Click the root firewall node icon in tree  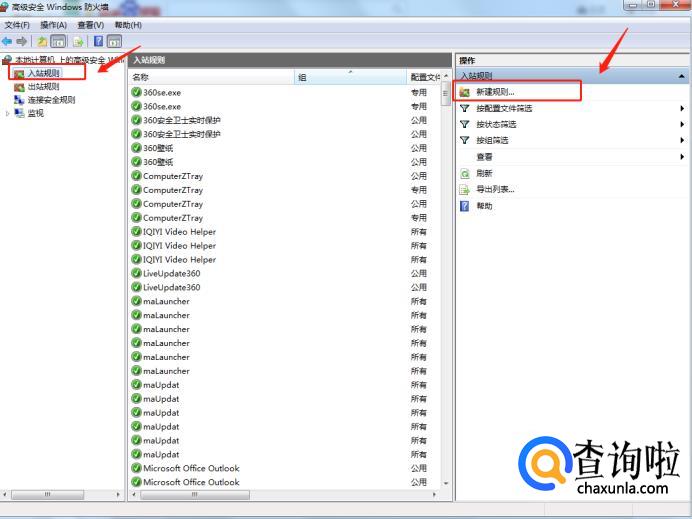[7, 60]
